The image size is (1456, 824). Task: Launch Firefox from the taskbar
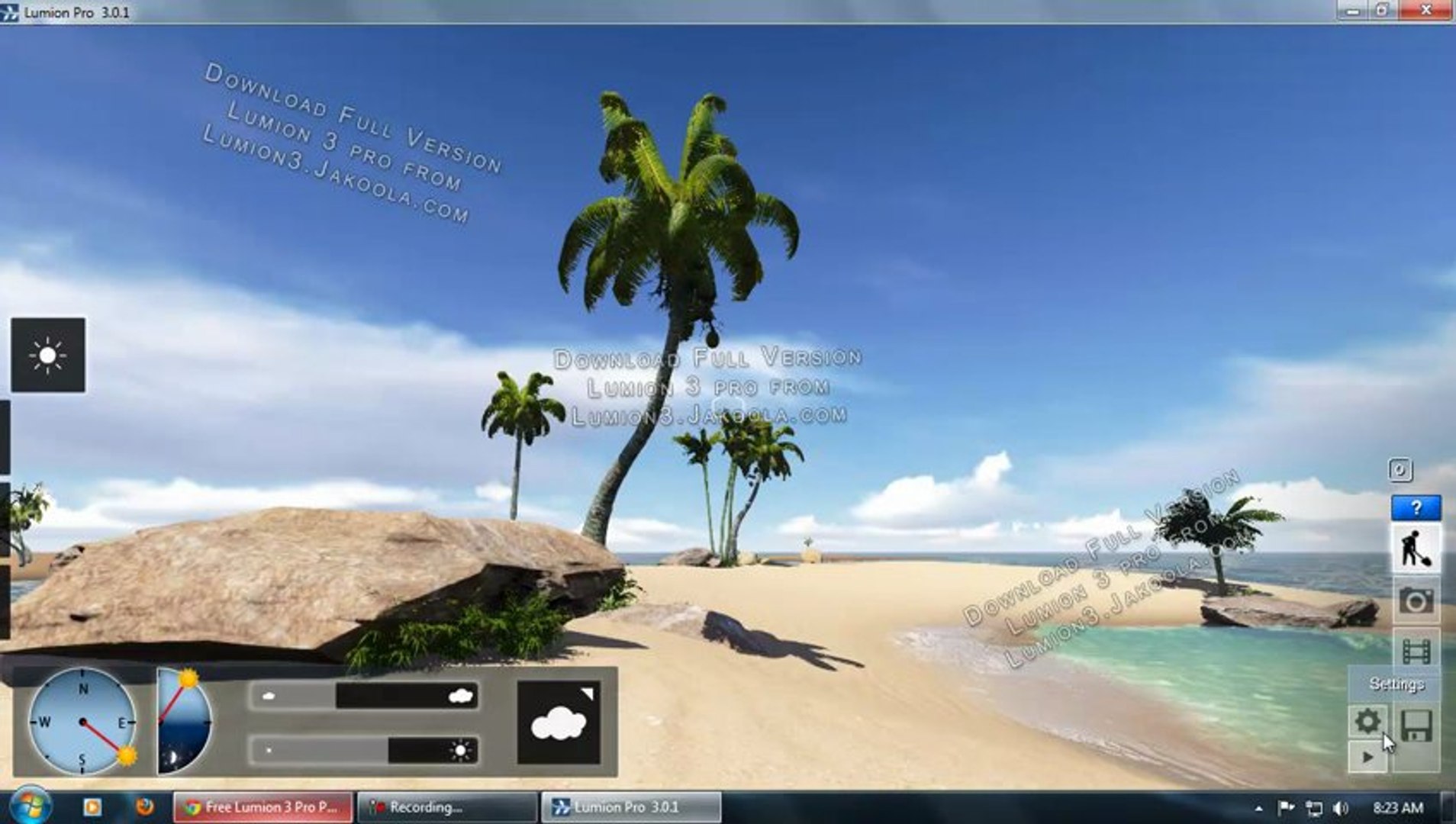pos(144,806)
